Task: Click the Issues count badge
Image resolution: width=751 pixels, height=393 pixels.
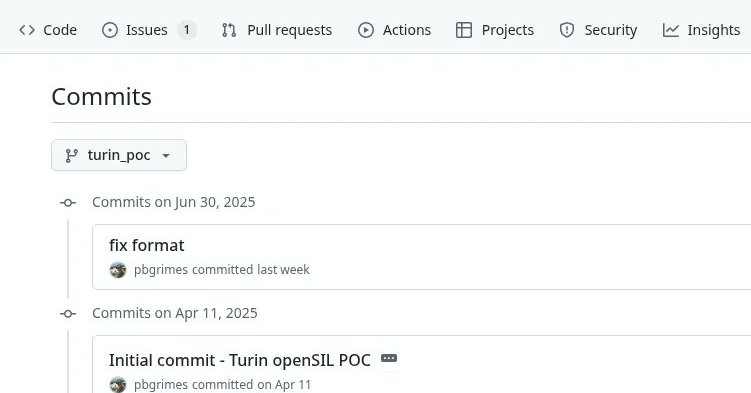Action: [187, 30]
